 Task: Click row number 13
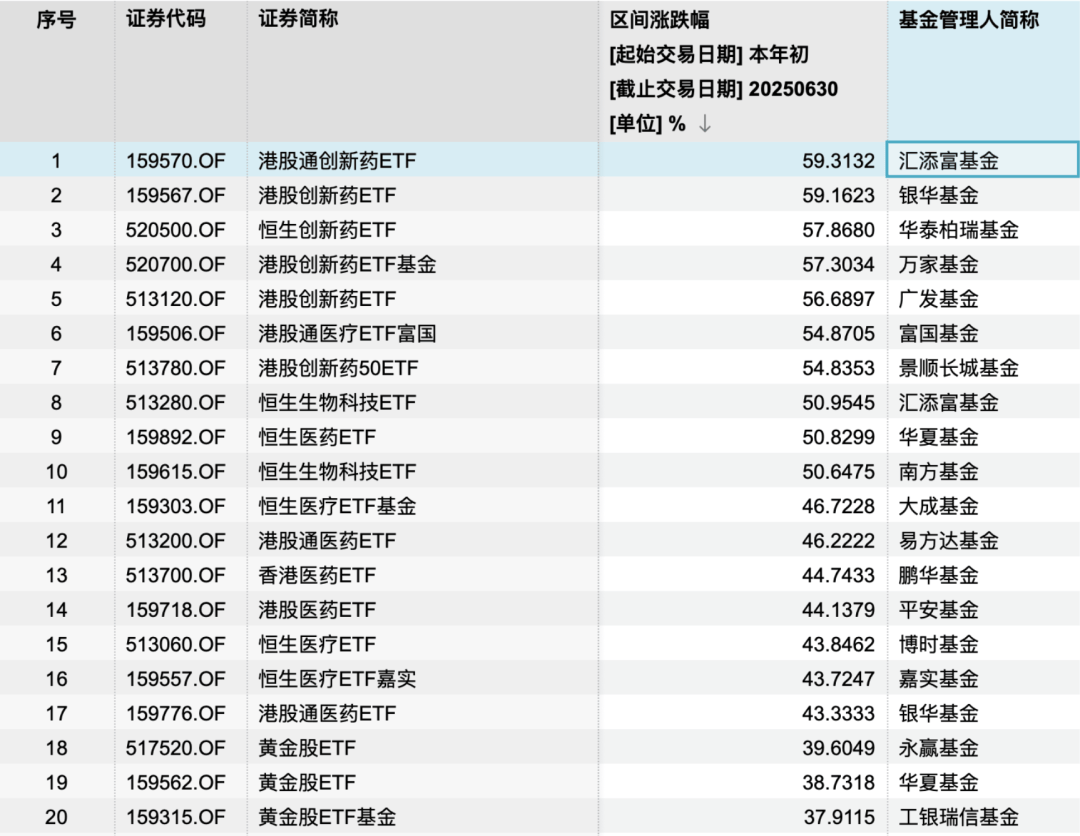click(x=56, y=575)
